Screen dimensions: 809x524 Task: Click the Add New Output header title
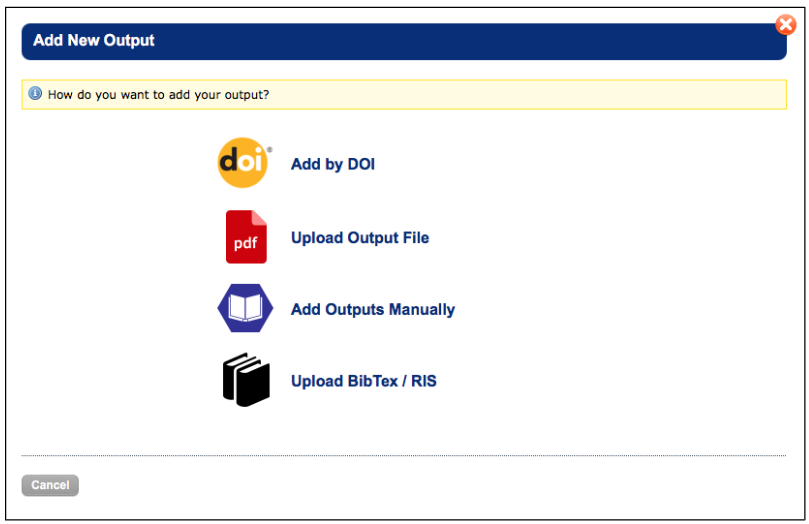click(94, 41)
